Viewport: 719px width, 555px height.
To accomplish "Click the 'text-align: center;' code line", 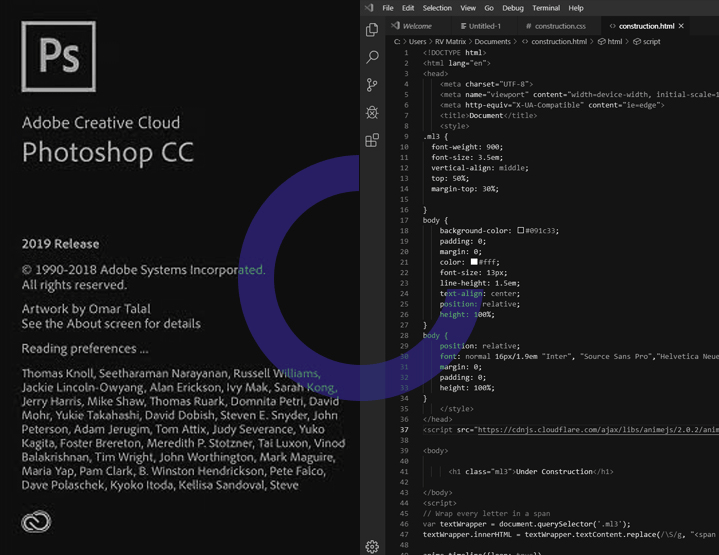I will click(x=480, y=294).
